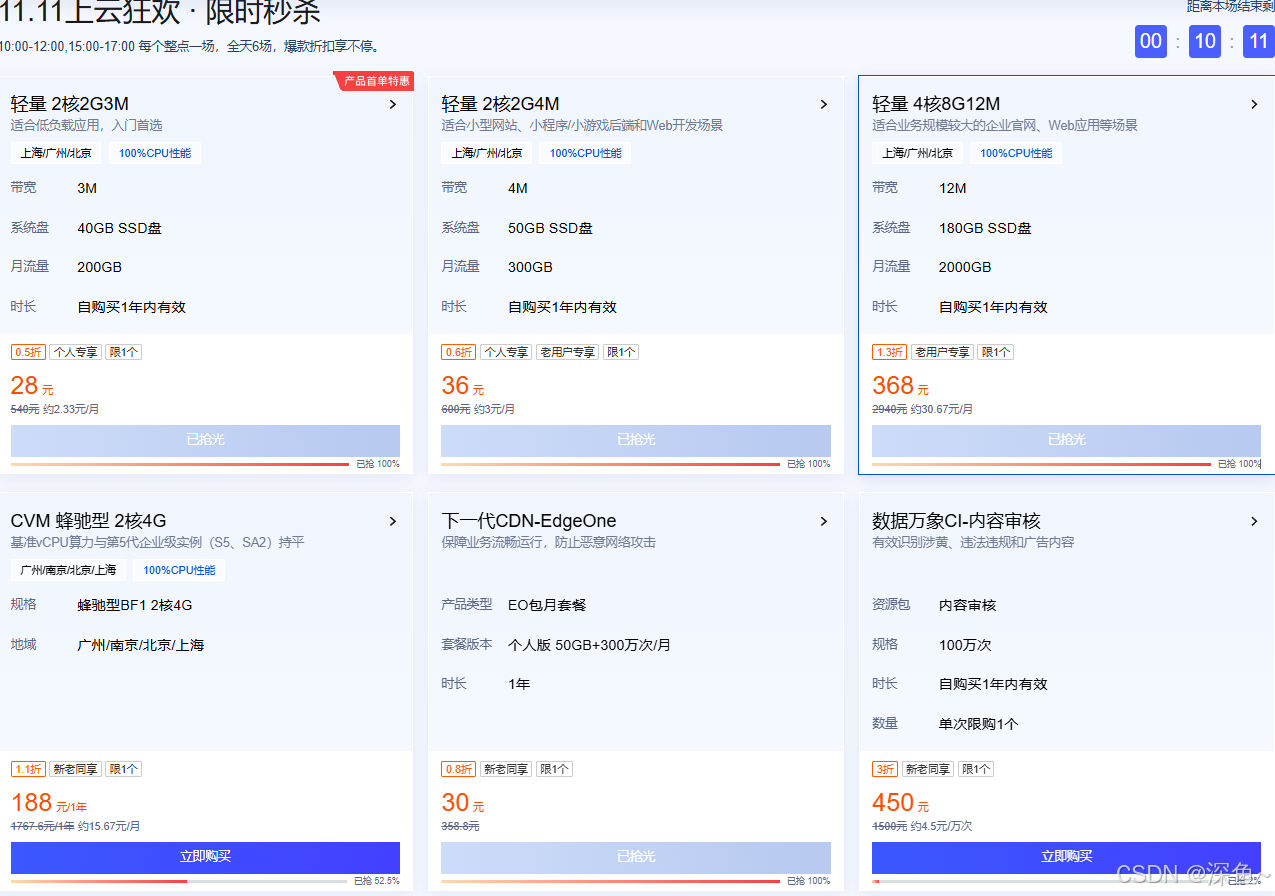This screenshot has width=1275, height=896.
Task: Open the 轻量 4核8G12M product title
Action: [x=936, y=104]
